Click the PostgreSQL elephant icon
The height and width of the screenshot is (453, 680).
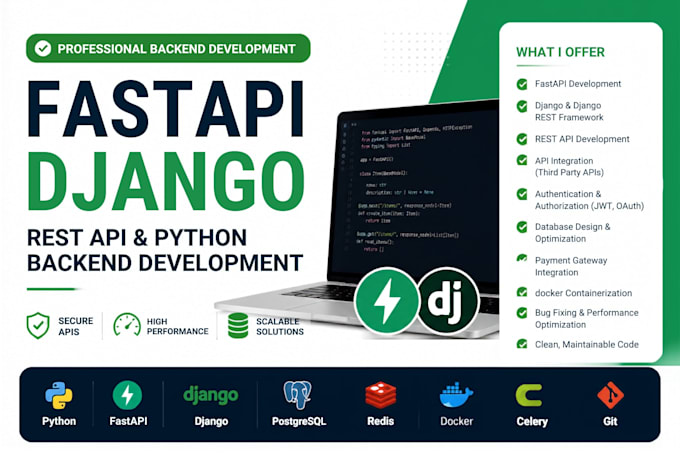pos(298,395)
